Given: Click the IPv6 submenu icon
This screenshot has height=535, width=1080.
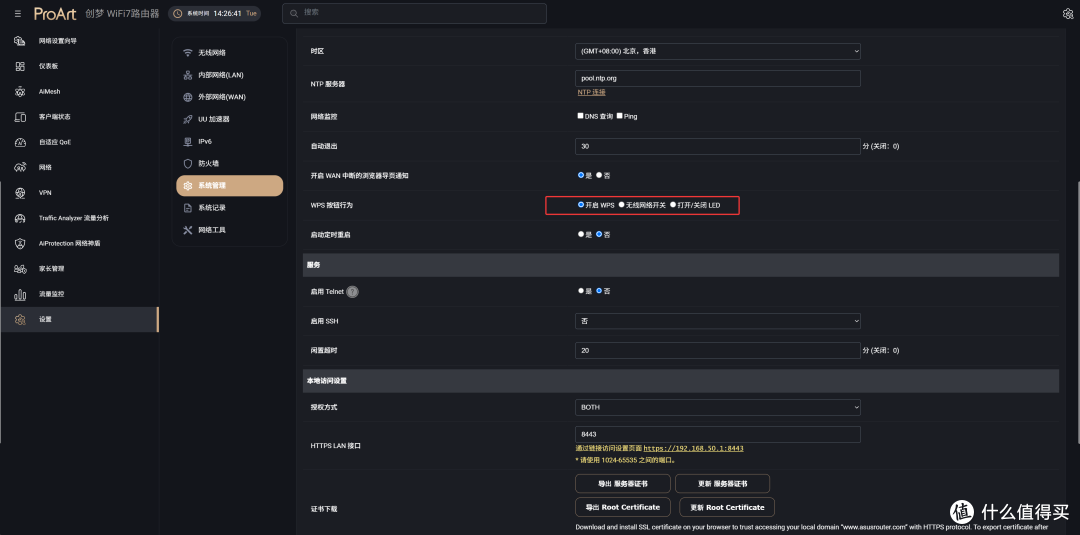Looking at the screenshot, I should coord(187,141).
